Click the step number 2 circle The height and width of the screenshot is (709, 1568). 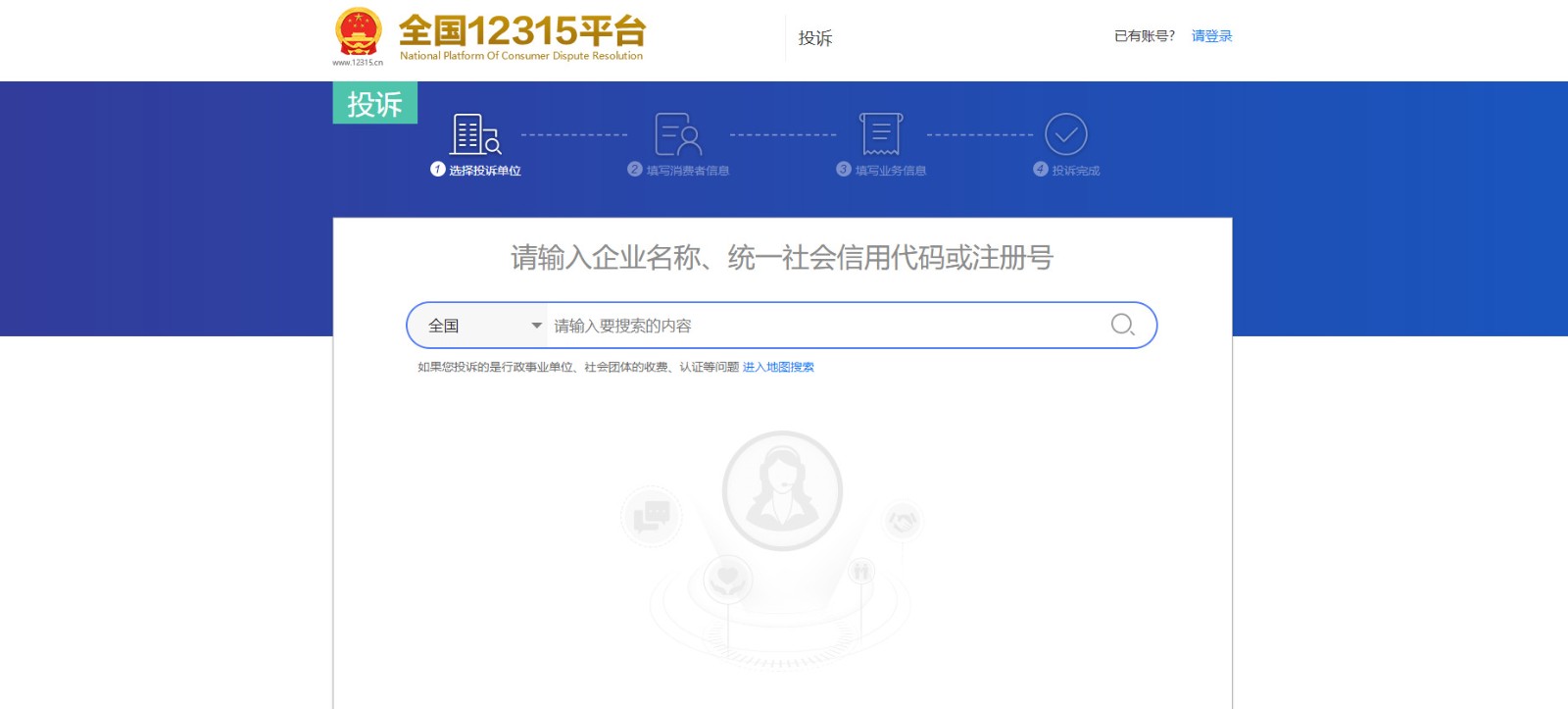635,169
